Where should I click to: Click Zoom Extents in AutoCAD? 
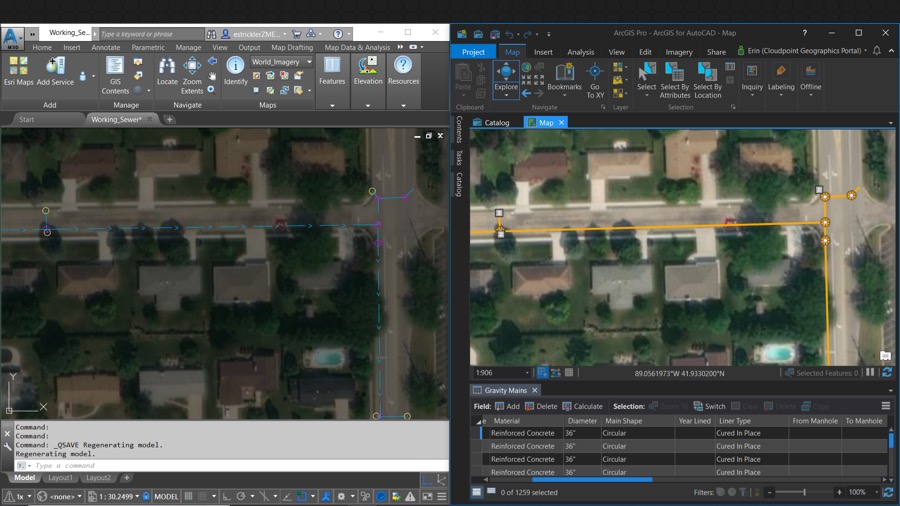click(x=192, y=75)
